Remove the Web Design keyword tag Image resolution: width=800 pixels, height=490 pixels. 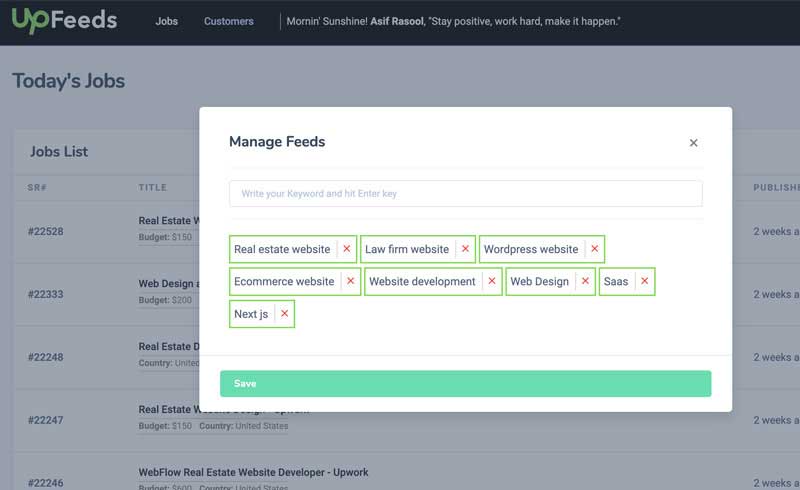(x=585, y=281)
